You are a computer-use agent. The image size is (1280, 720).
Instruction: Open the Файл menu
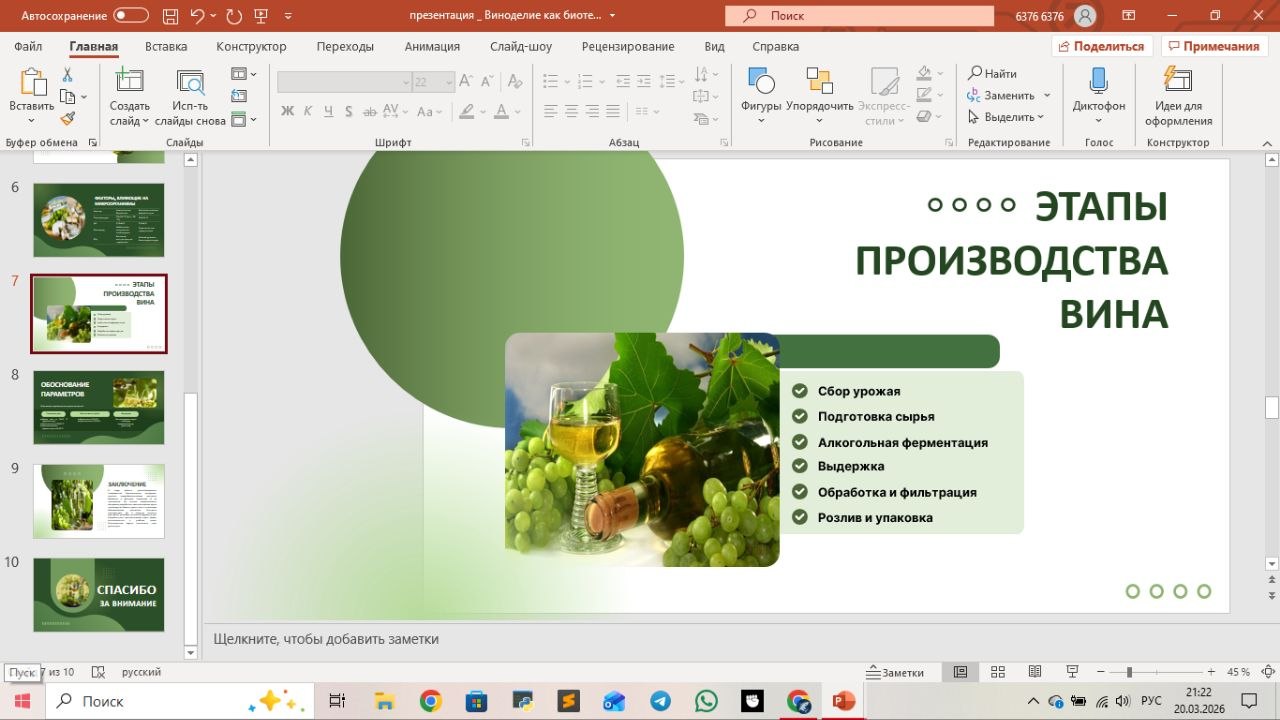point(28,46)
